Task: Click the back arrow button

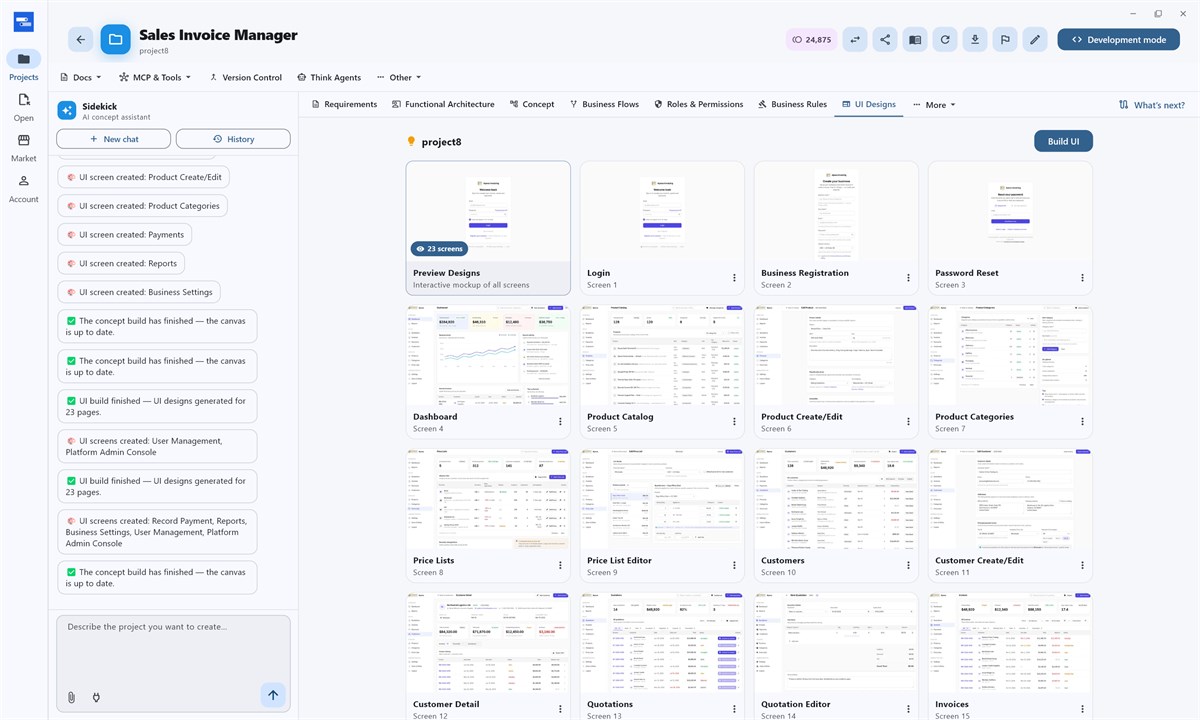Action: (81, 40)
